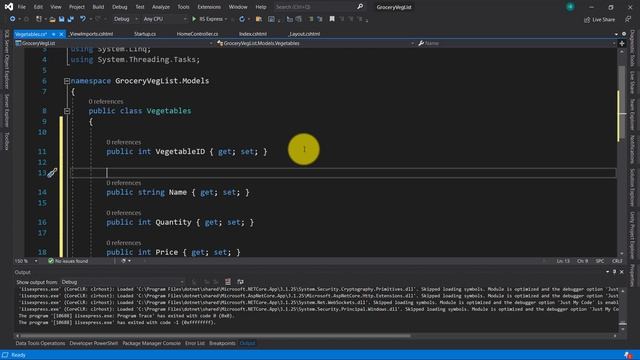Open the Any CPU platform dropdown
The image size is (640, 360).
pos(164,19)
